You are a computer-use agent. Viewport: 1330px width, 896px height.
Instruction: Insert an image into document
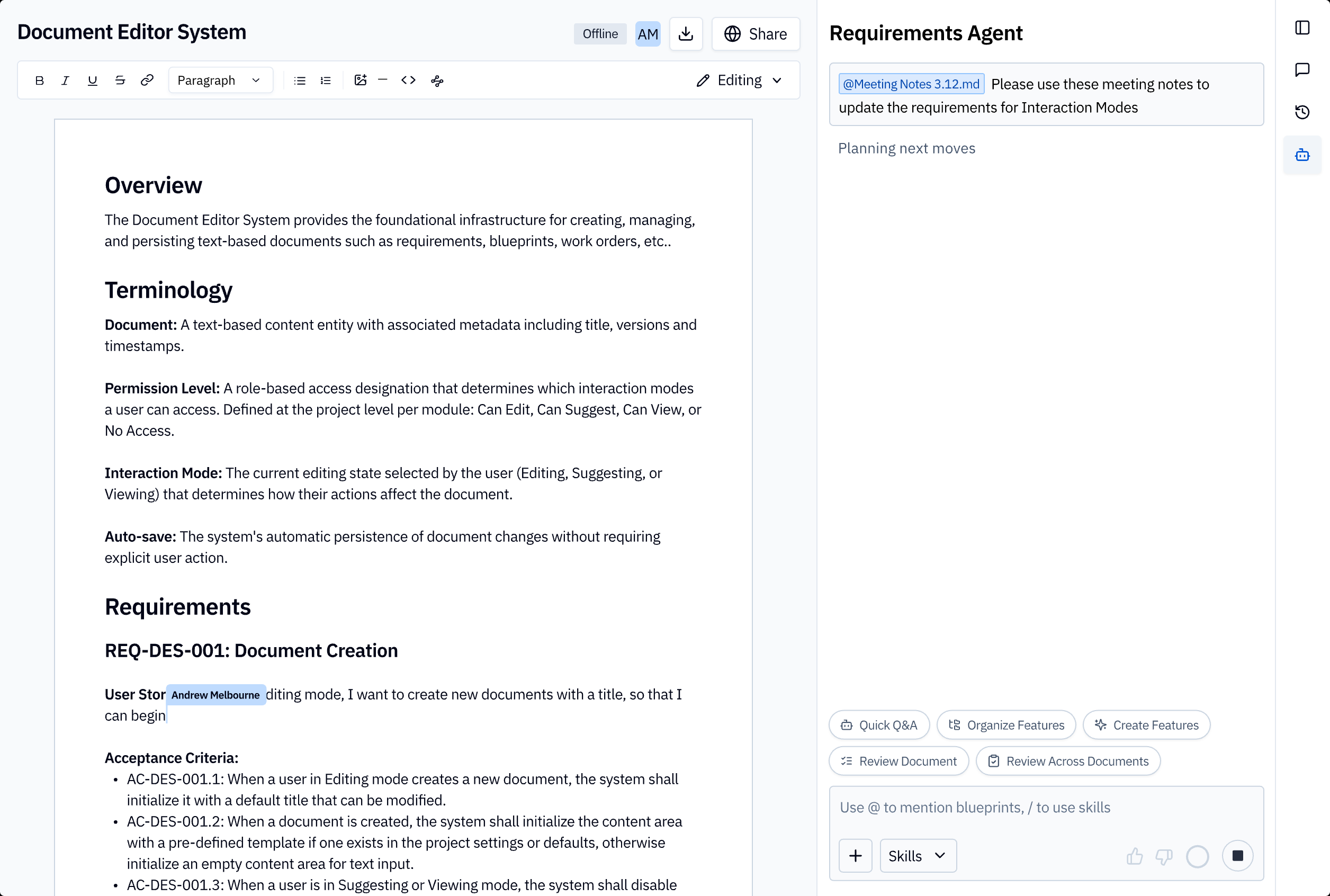click(x=360, y=80)
